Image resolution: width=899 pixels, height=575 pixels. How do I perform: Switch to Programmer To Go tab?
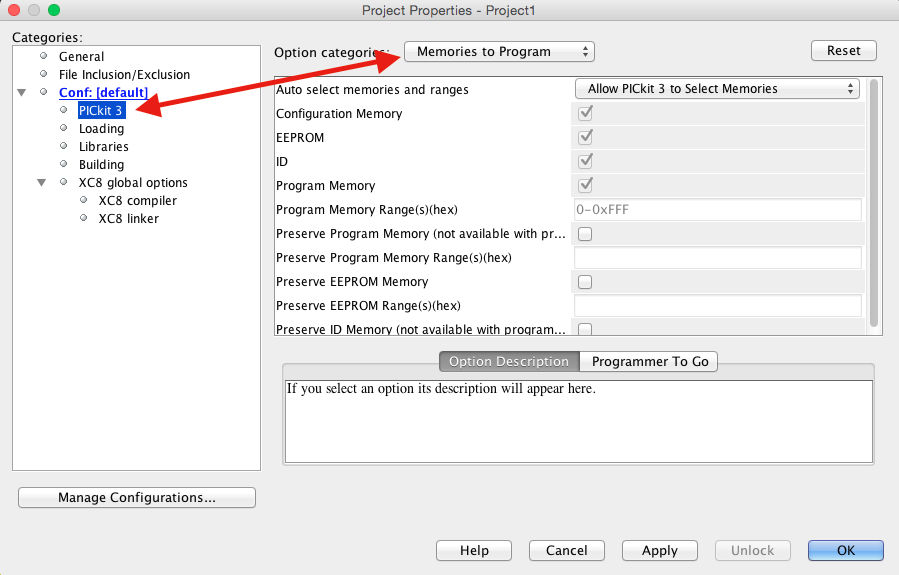pos(649,362)
